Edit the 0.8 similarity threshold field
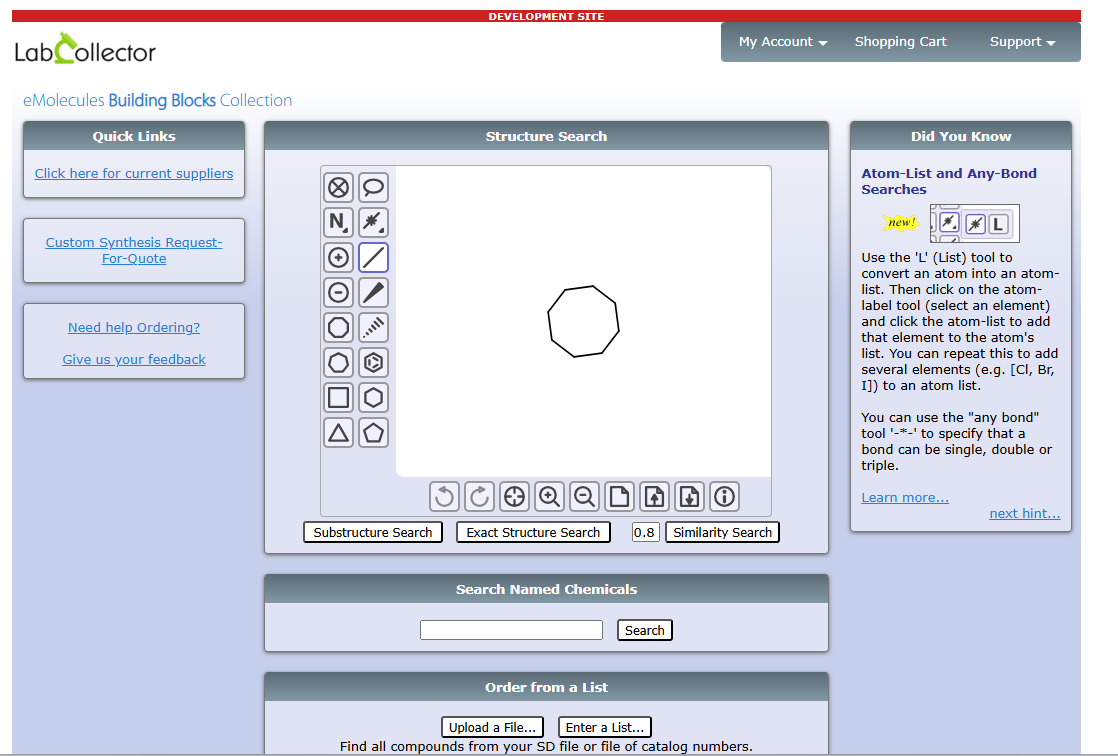 [x=645, y=533]
